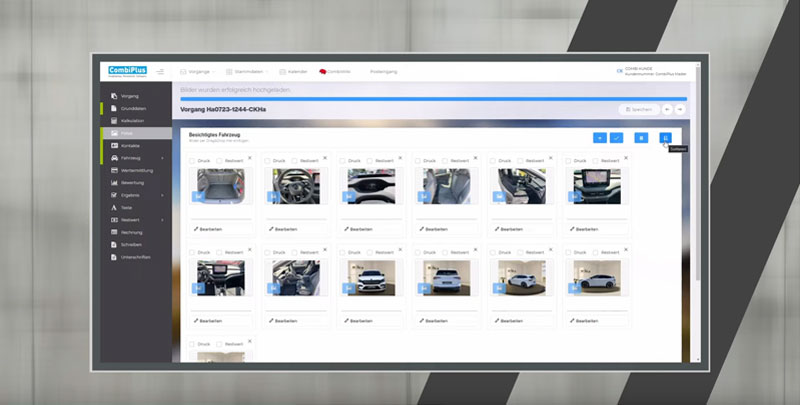
Task: Go to the next Vorgang with the right arrow
Action: (680, 109)
